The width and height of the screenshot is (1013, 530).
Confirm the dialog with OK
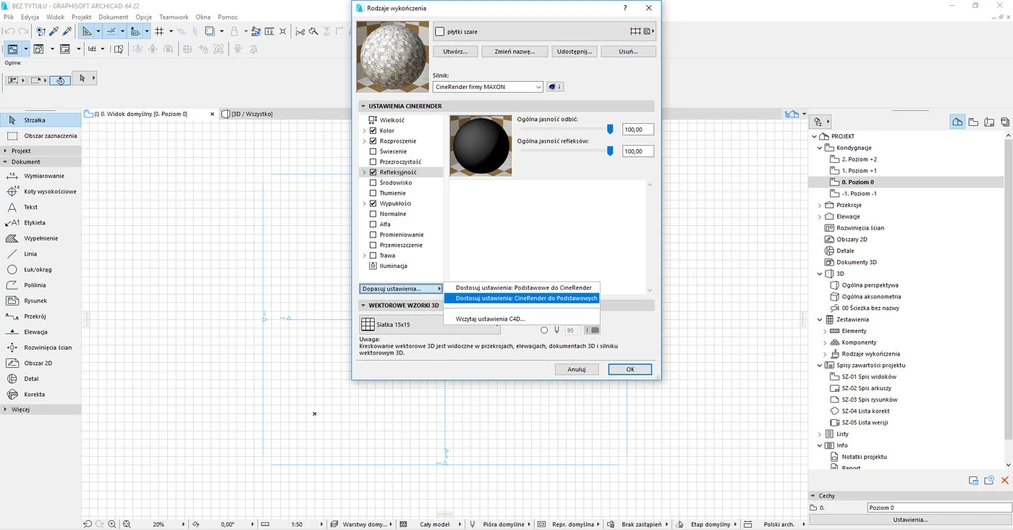(x=630, y=370)
